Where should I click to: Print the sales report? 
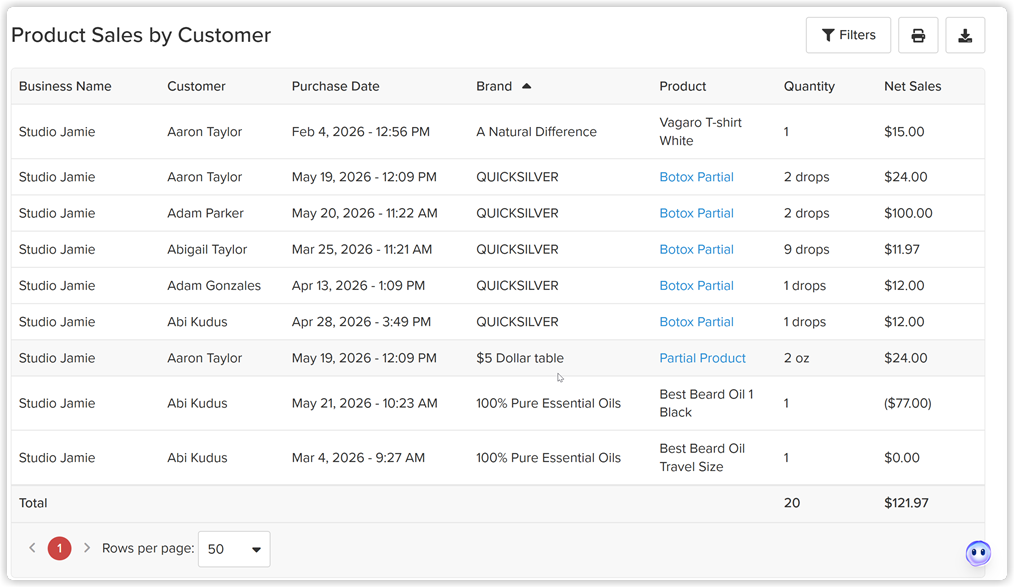918,35
